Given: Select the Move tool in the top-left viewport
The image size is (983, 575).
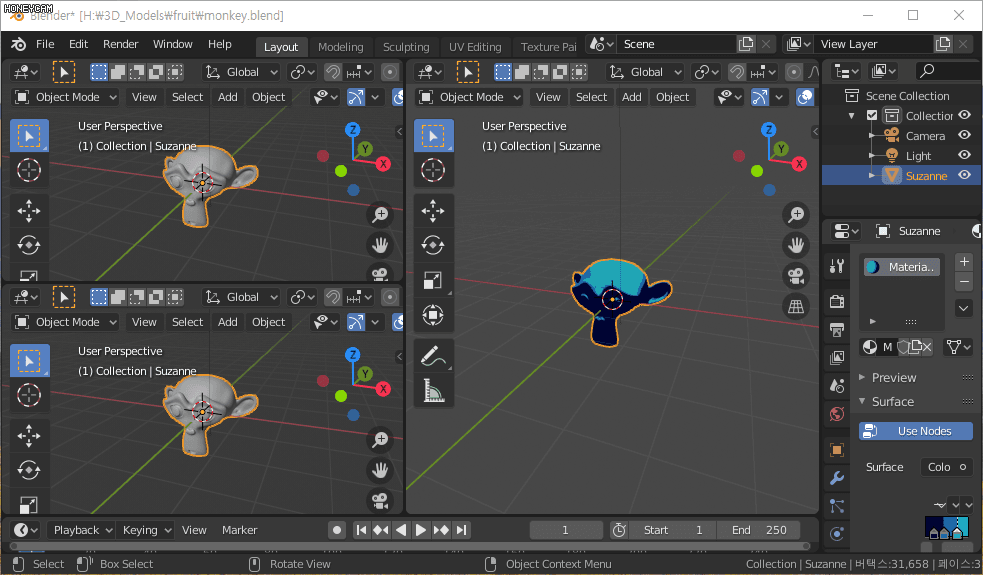Looking at the screenshot, I should (29, 211).
